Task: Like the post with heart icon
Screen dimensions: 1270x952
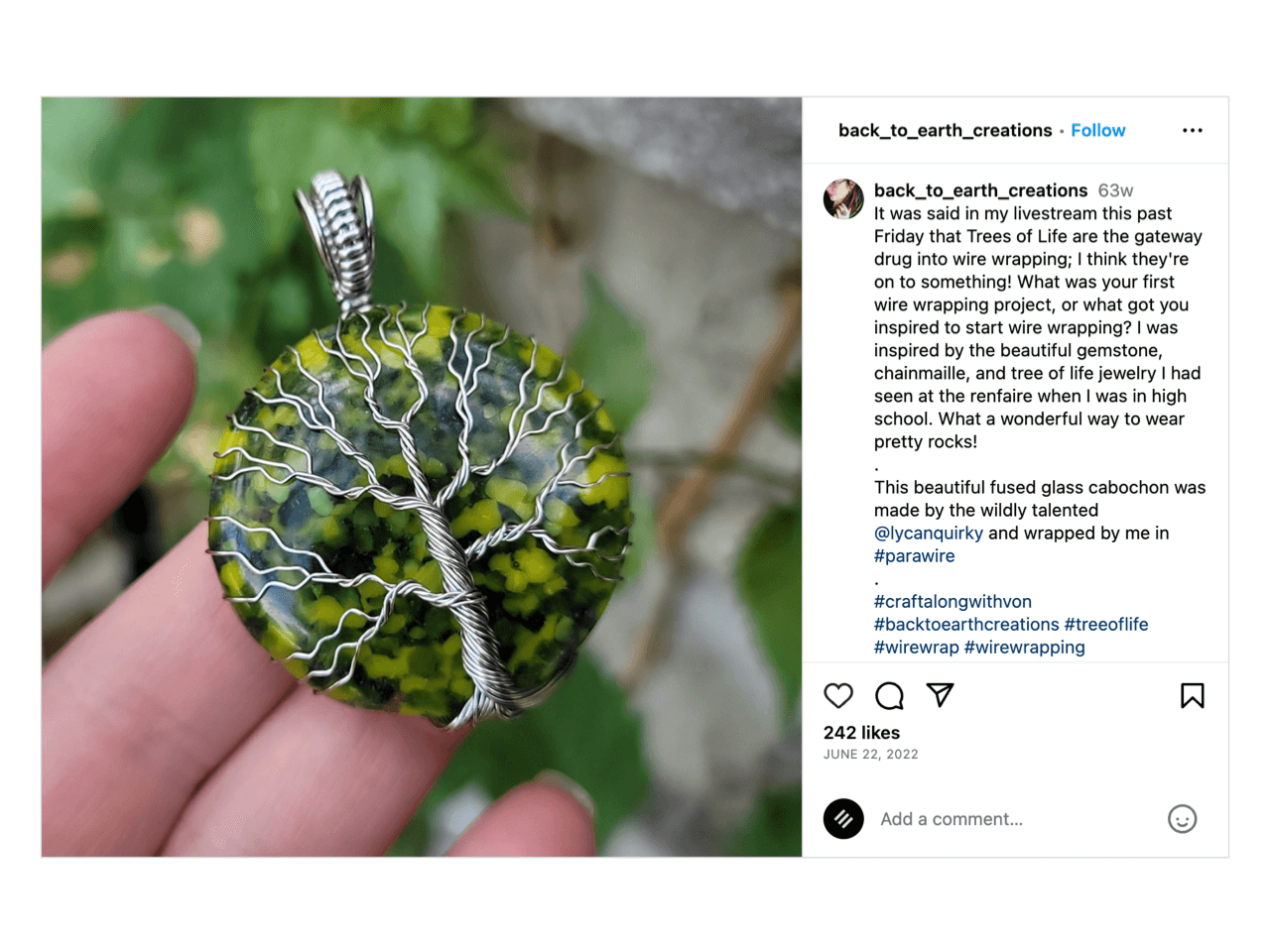Action: [x=838, y=696]
